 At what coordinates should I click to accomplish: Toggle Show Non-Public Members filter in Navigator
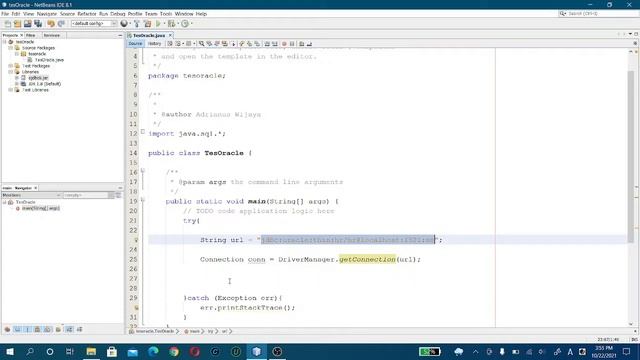pos(37,329)
